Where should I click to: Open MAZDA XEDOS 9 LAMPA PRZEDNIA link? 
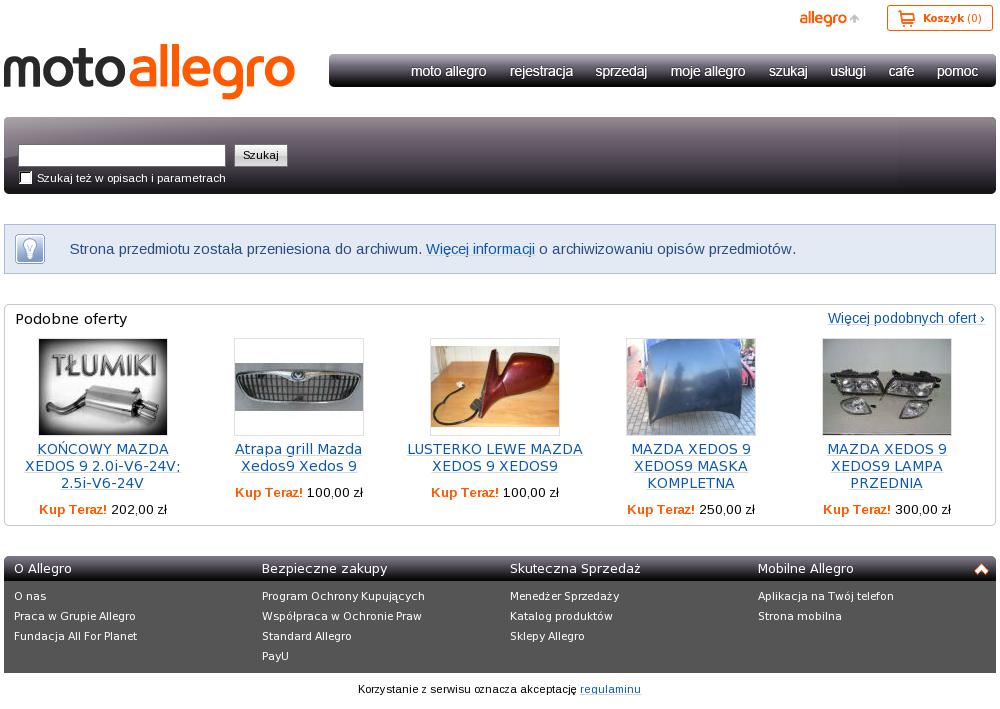point(886,466)
